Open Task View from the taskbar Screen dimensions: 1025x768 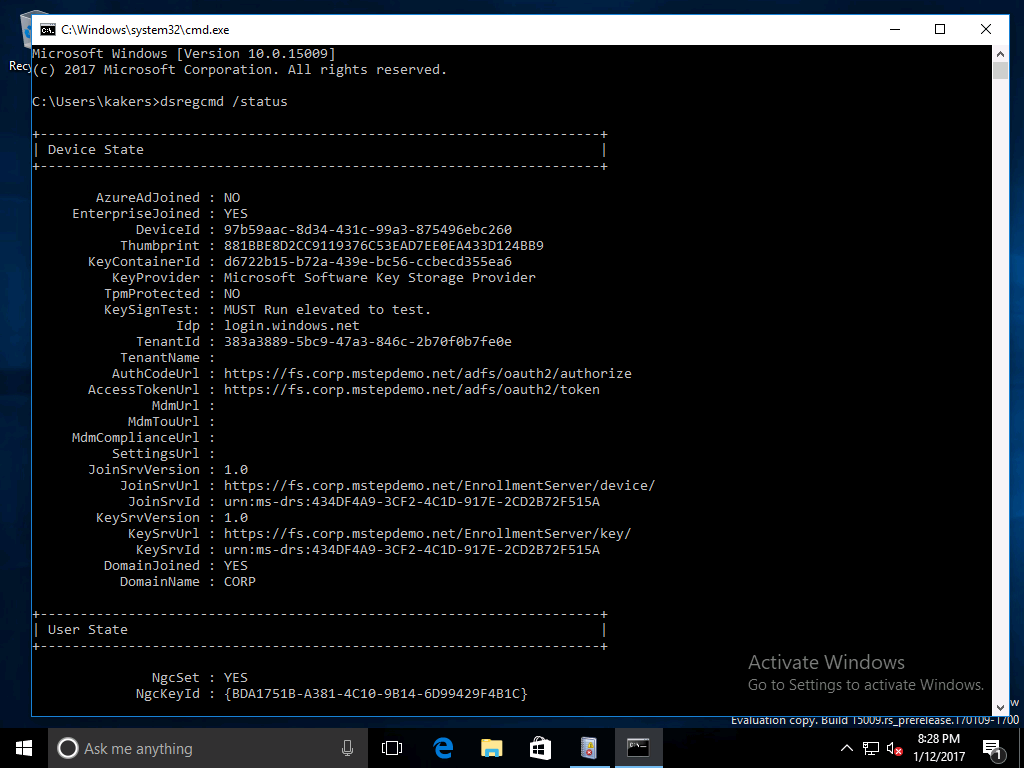coord(392,748)
